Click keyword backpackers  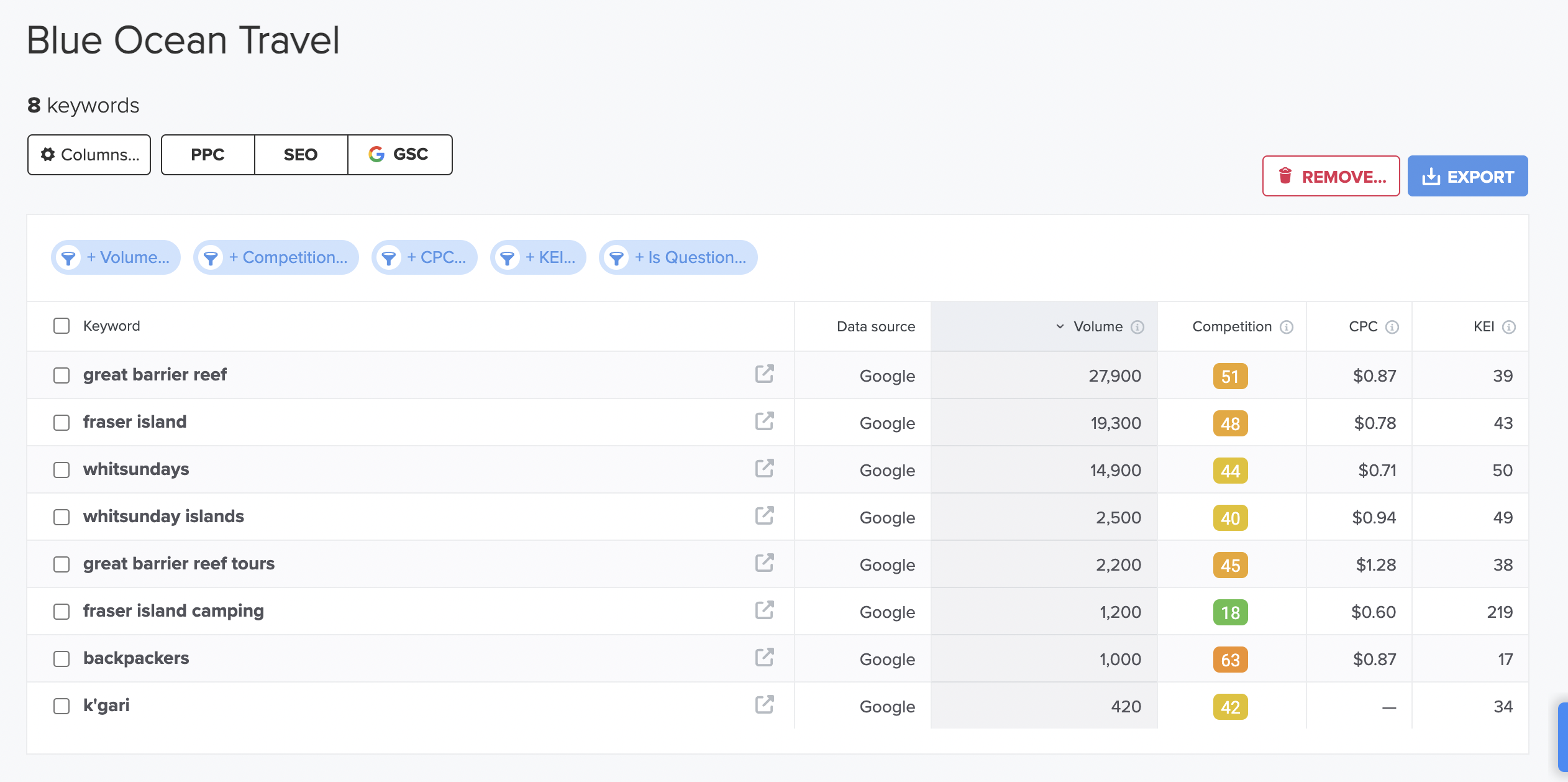tap(136, 658)
